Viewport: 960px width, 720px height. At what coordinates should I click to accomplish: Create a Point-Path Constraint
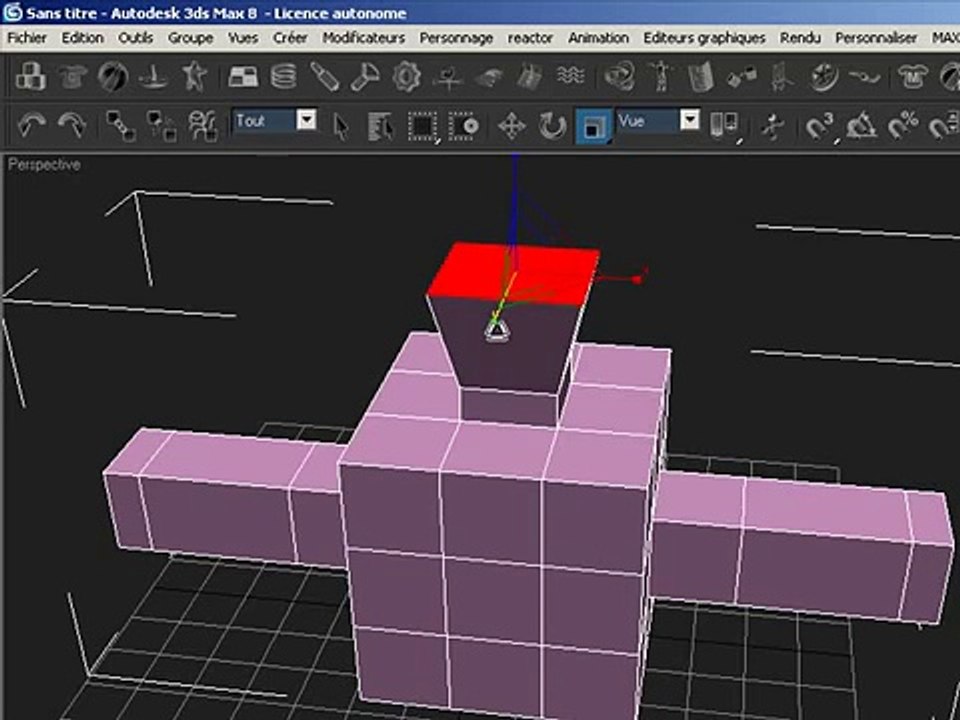[864, 77]
